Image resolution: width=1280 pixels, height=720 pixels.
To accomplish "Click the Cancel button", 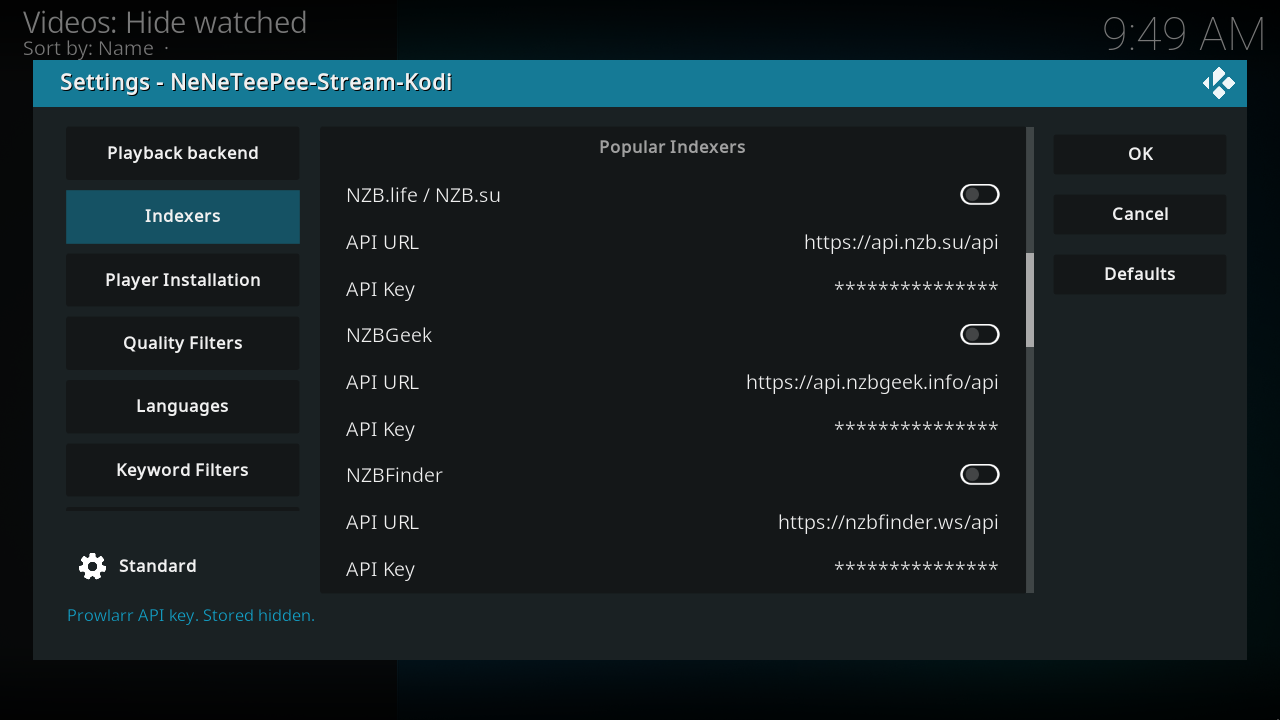I will (1140, 214).
